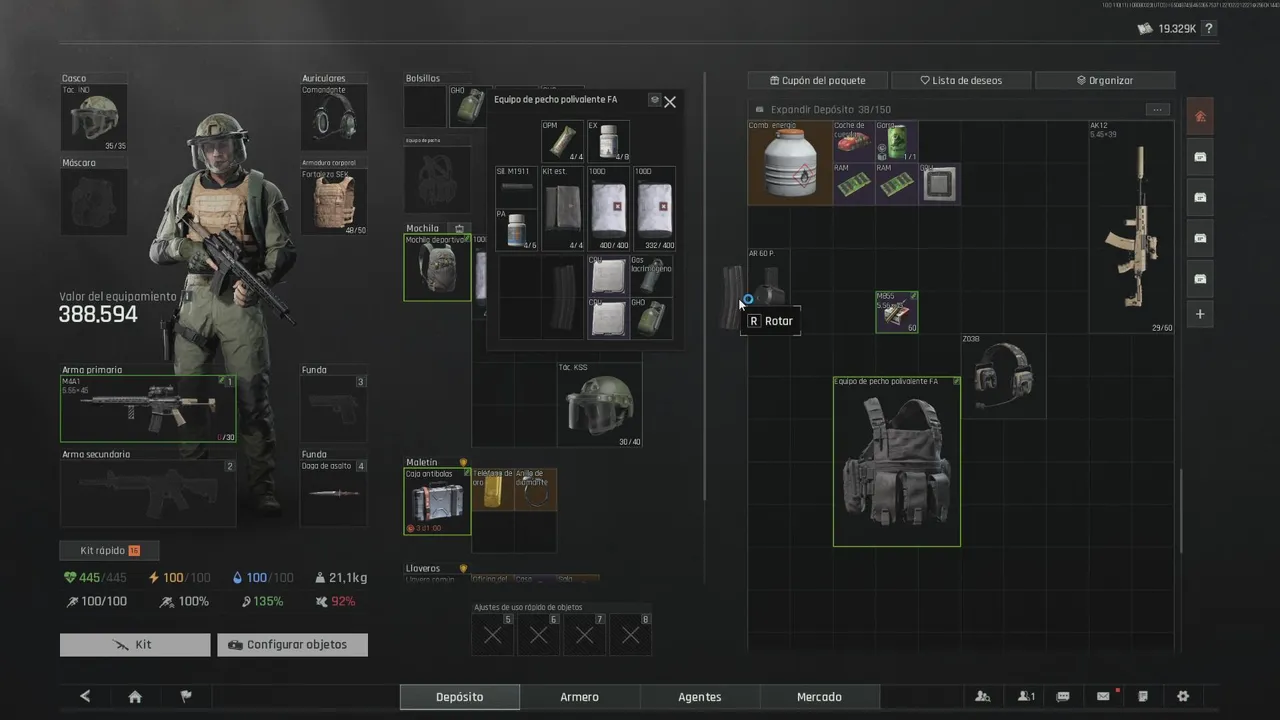Switch to the Mercado tab
The width and height of the screenshot is (1280, 720).
pos(820,697)
